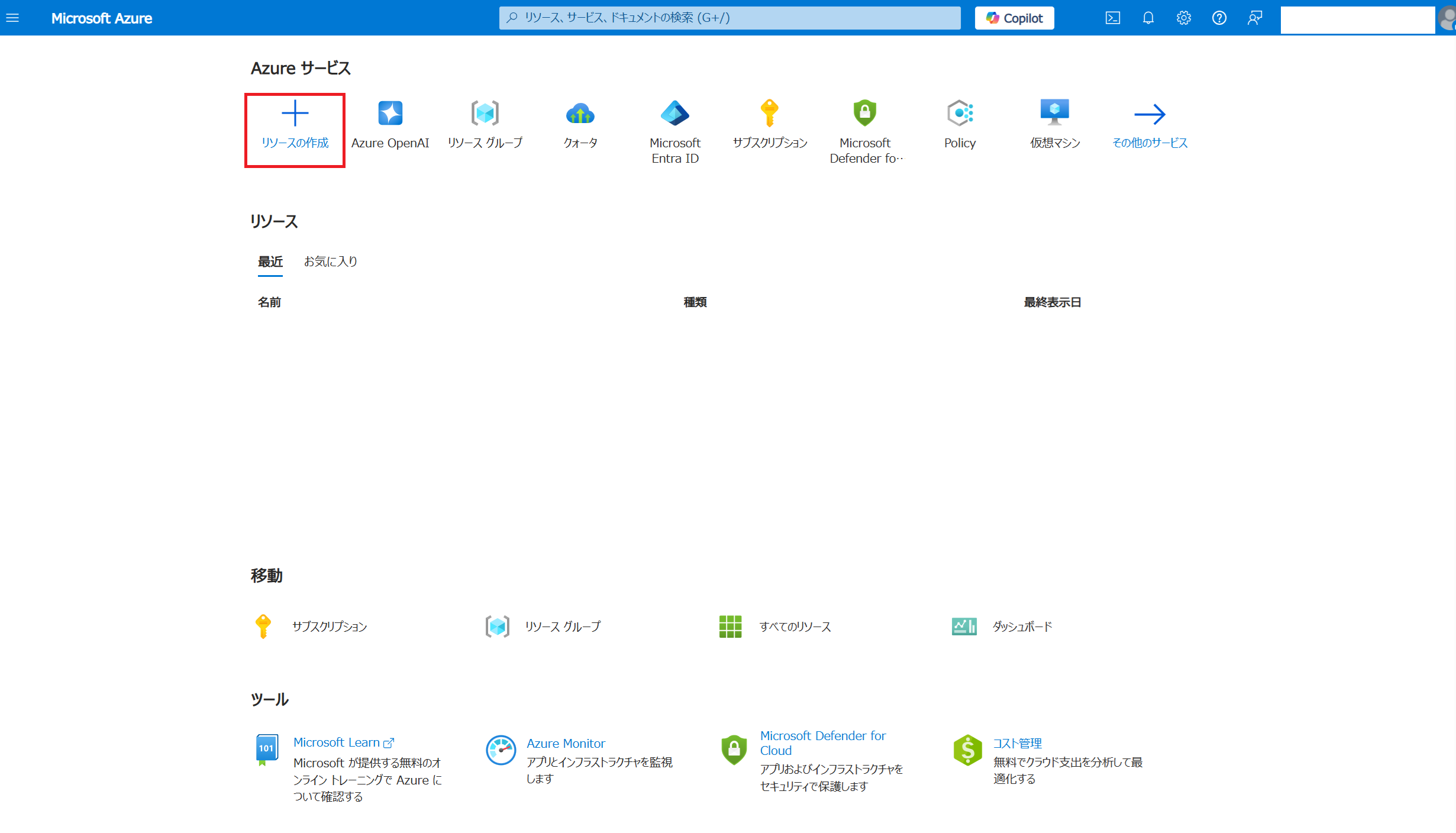Launch Cloud Shell from header icon

point(1112,18)
